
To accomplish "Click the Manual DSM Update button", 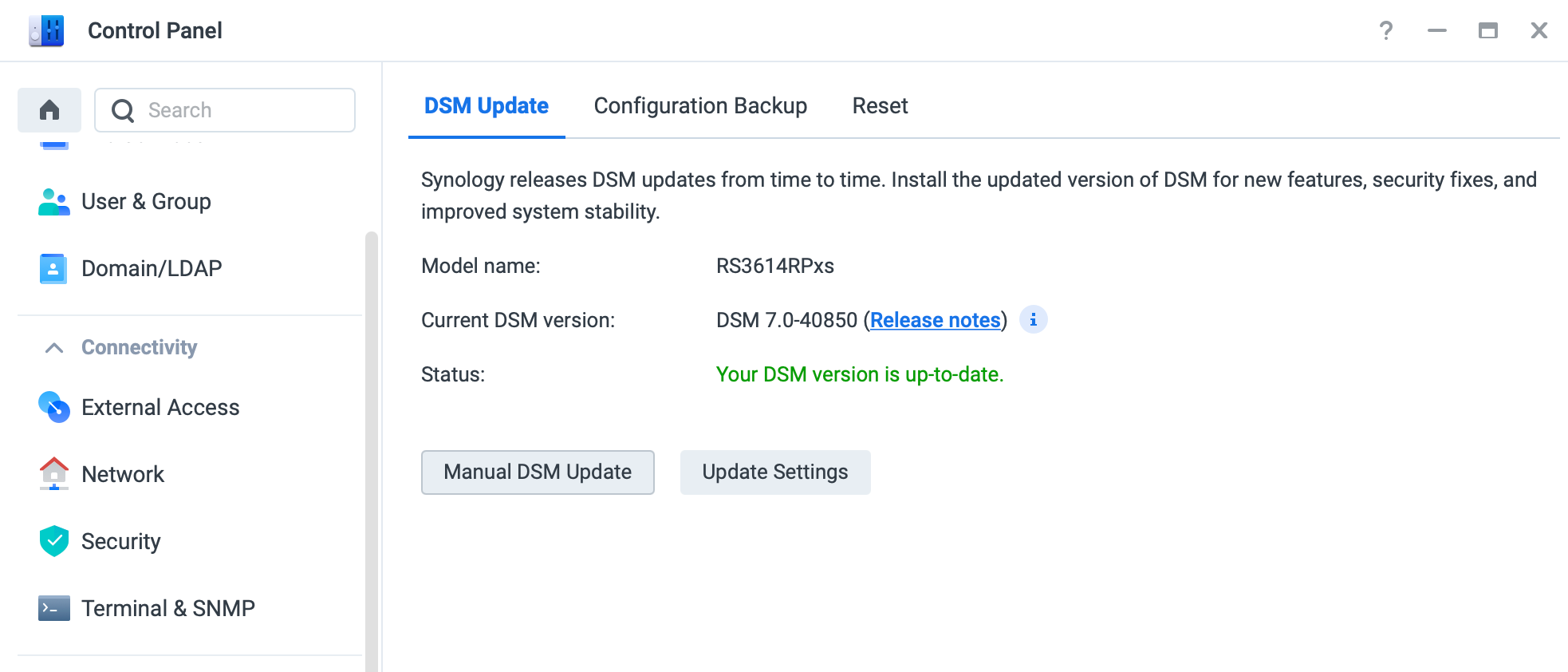I will [x=538, y=472].
